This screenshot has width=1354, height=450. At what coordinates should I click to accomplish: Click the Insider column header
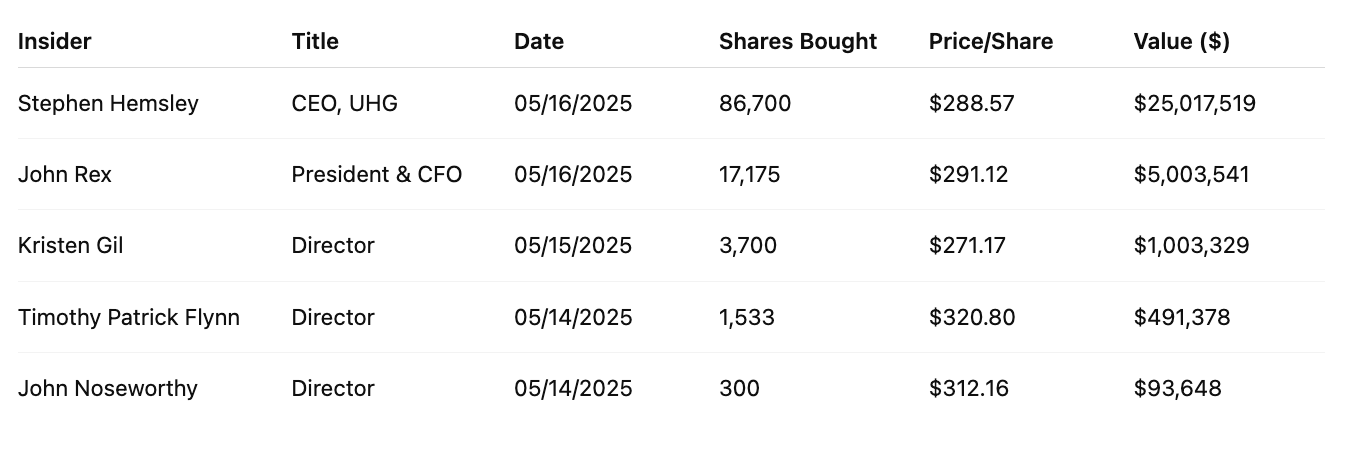[55, 42]
